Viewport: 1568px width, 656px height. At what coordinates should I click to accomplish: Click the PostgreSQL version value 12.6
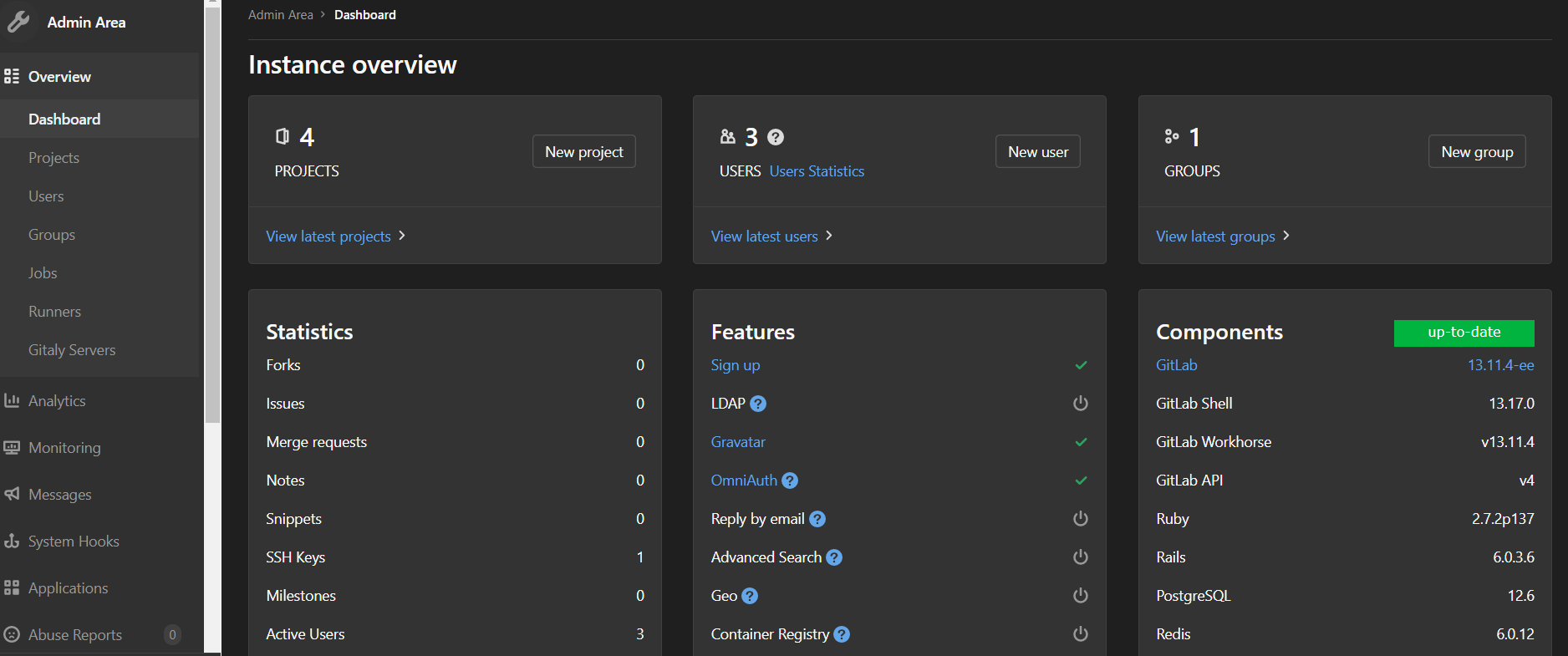click(x=1520, y=596)
